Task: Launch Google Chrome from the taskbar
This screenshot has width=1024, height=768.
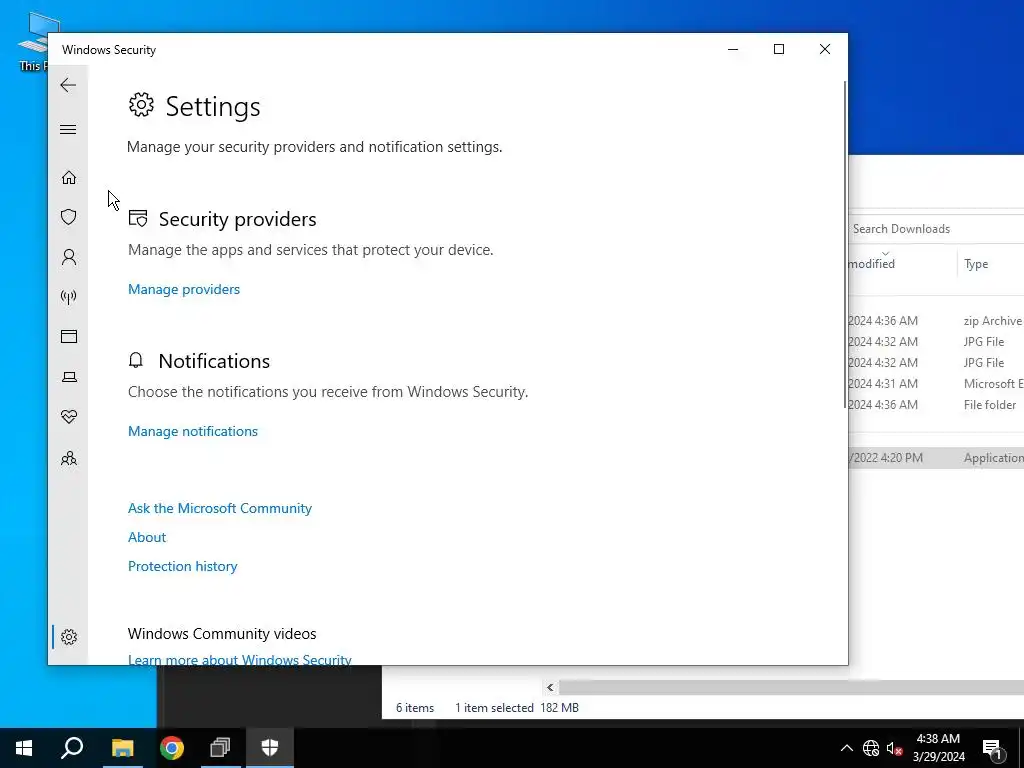Action: 172,748
